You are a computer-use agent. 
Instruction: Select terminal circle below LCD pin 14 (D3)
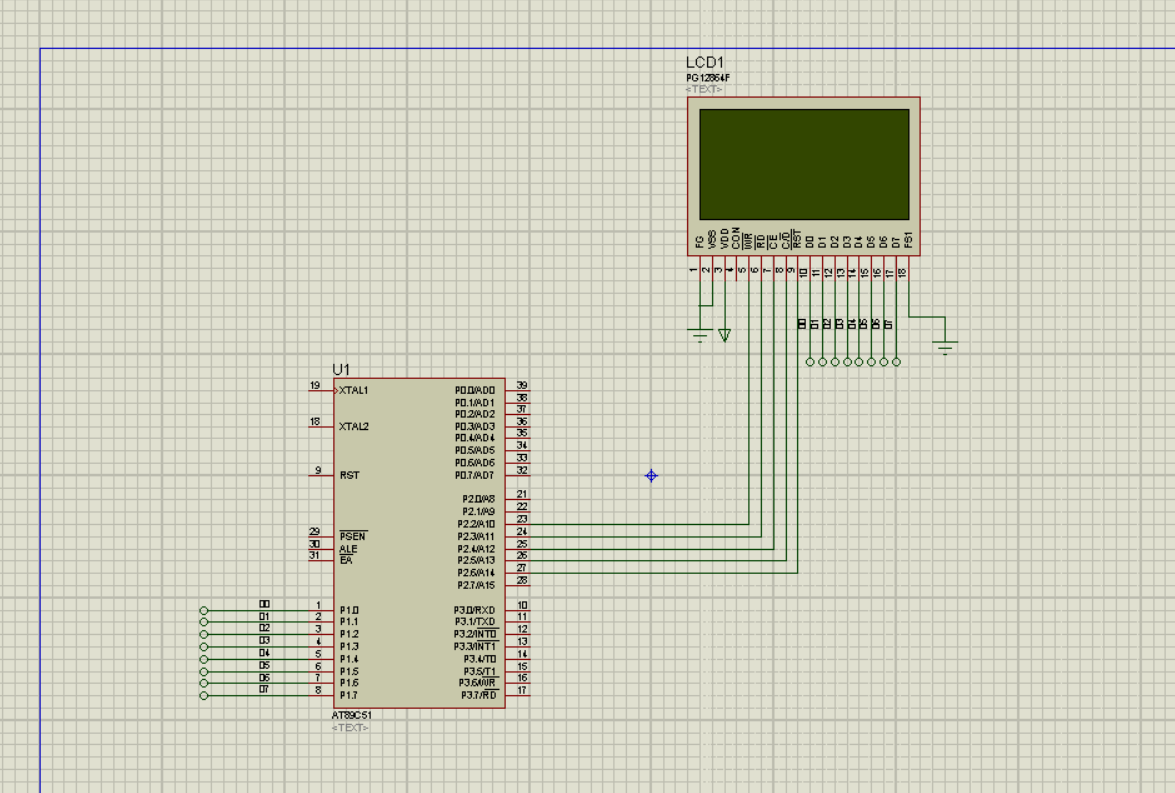(x=848, y=362)
